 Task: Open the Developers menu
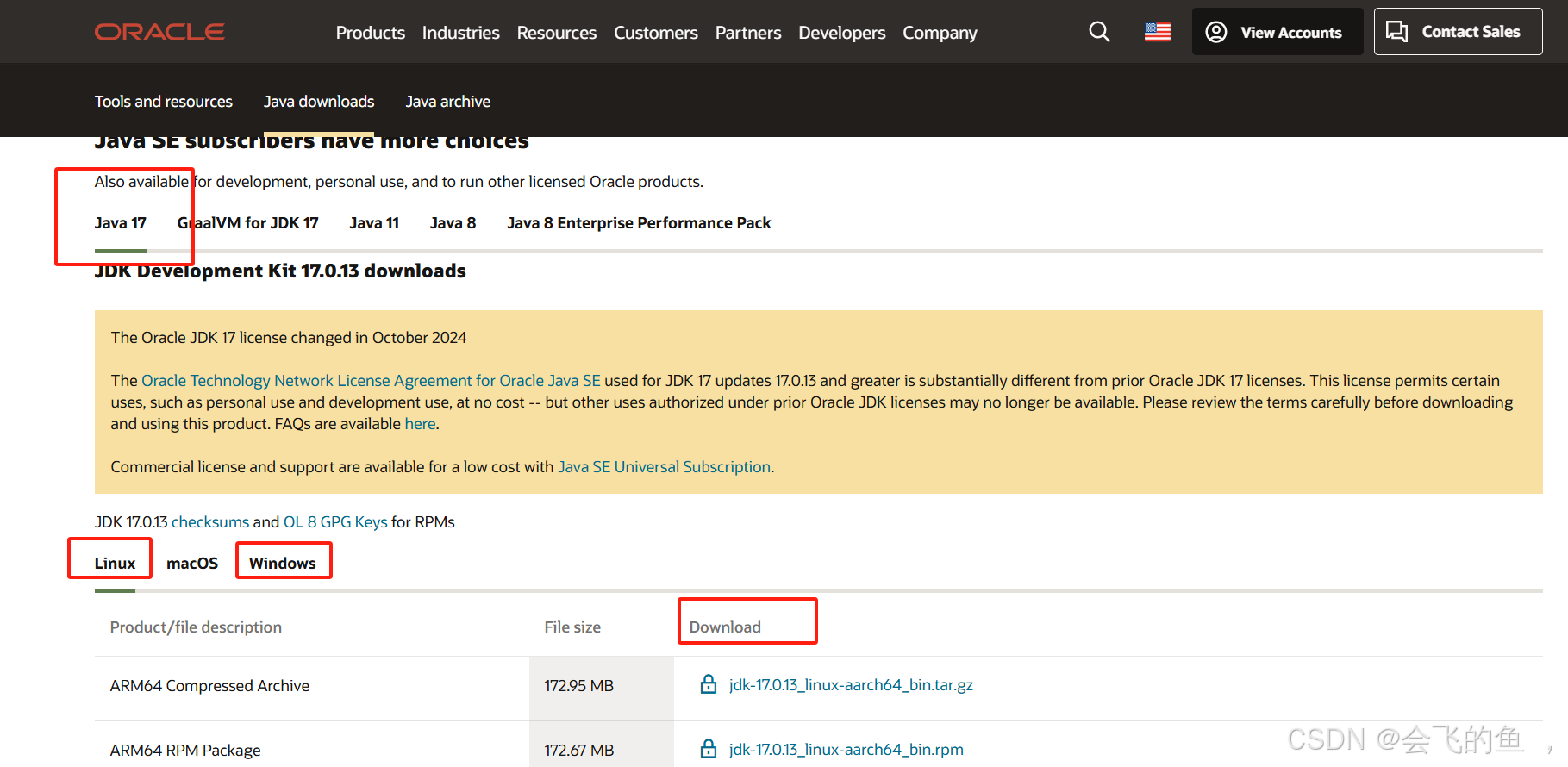click(x=842, y=33)
